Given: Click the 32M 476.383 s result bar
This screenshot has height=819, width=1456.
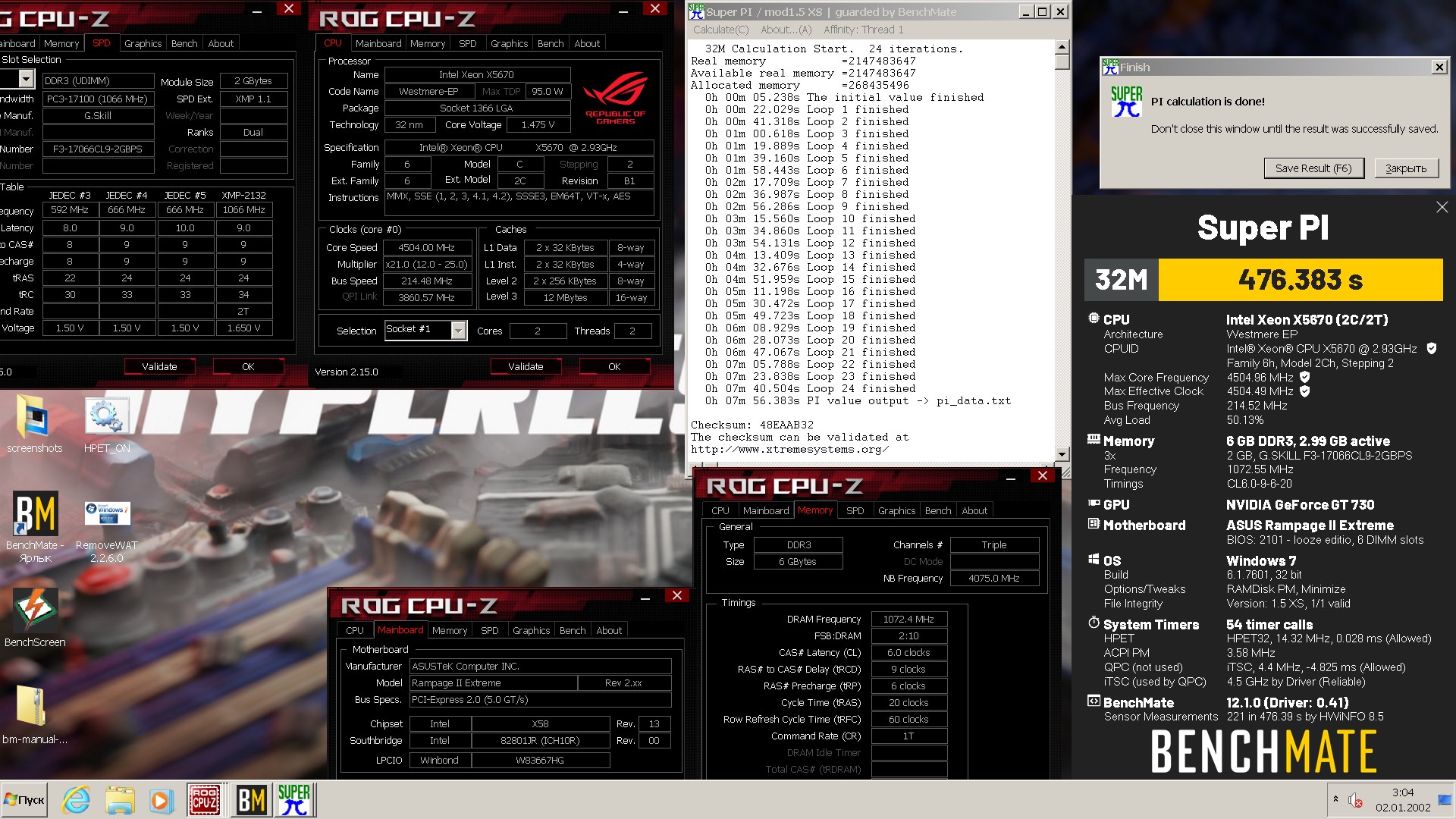Looking at the screenshot, I should coord(1263,280).
